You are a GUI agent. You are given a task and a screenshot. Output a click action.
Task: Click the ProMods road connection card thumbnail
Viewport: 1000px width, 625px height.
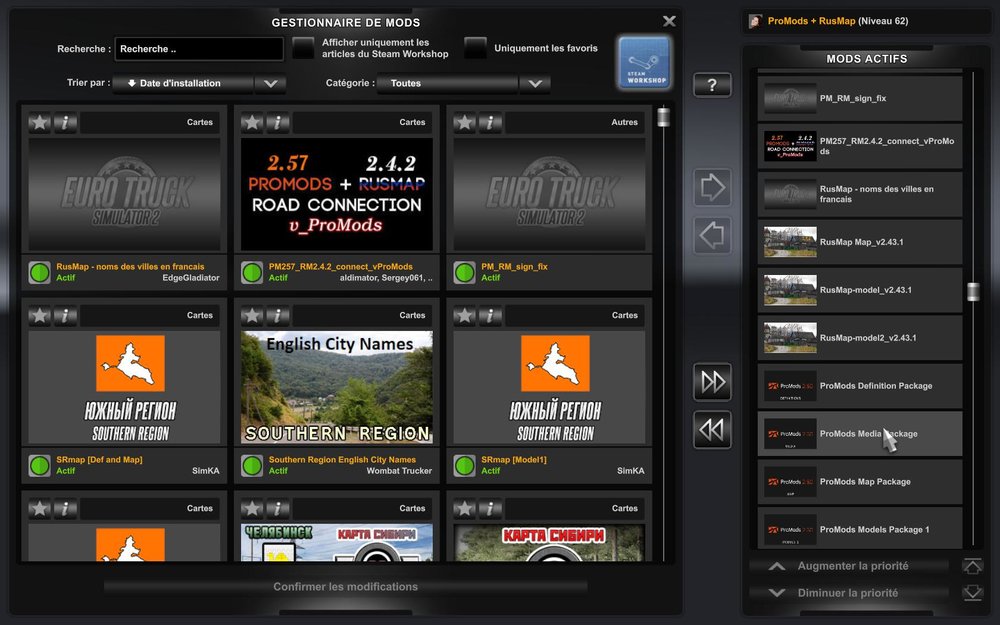tap(337, 194)
